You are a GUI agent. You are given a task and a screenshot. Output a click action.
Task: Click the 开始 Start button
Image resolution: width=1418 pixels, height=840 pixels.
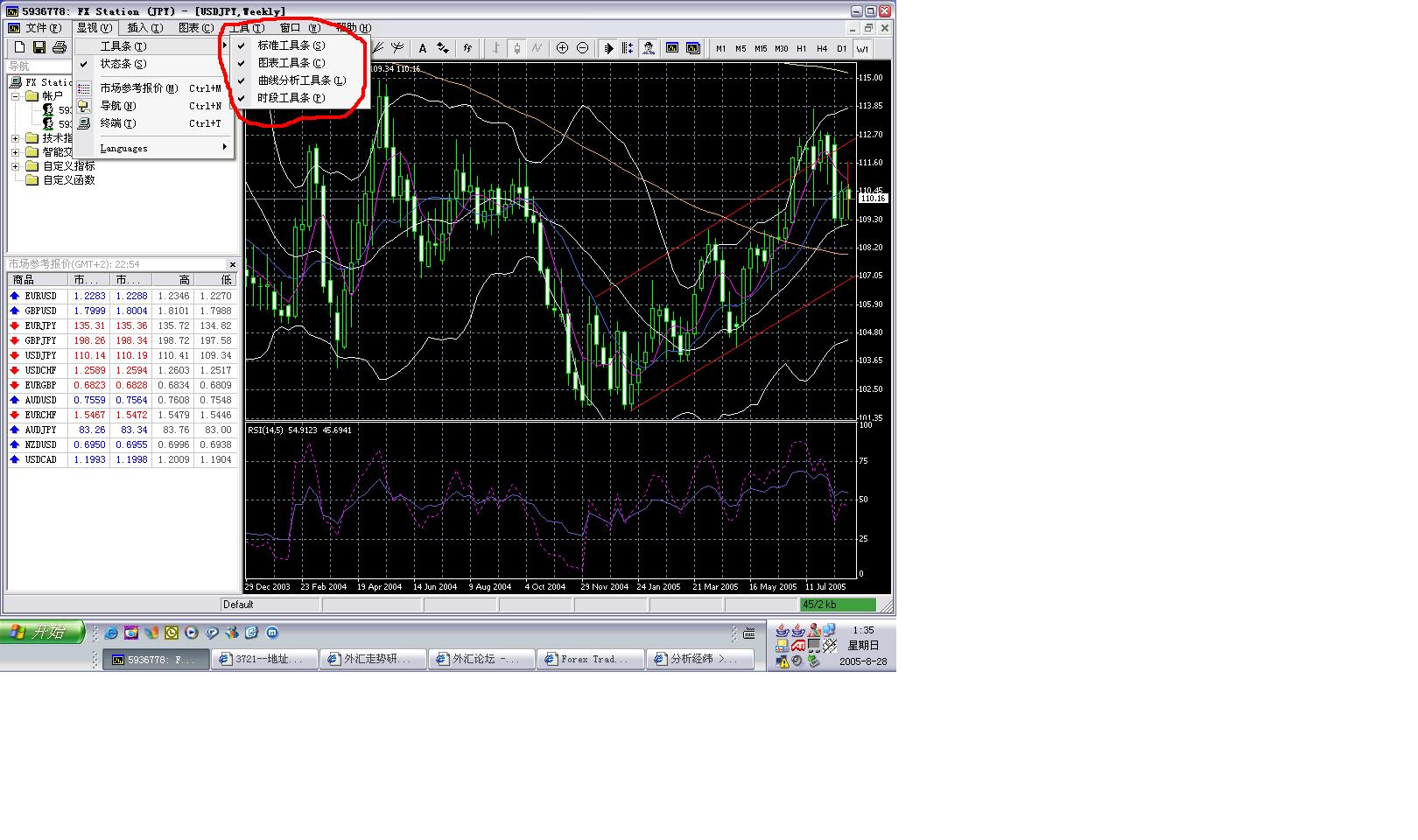coord(42,632)
